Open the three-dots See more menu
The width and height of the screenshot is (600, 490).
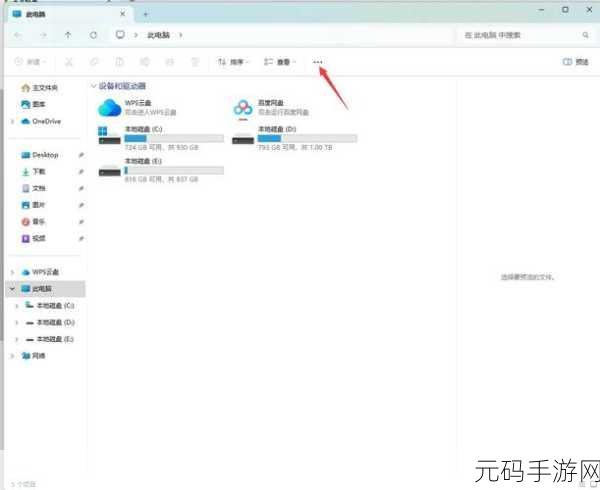tap(318, 62)
